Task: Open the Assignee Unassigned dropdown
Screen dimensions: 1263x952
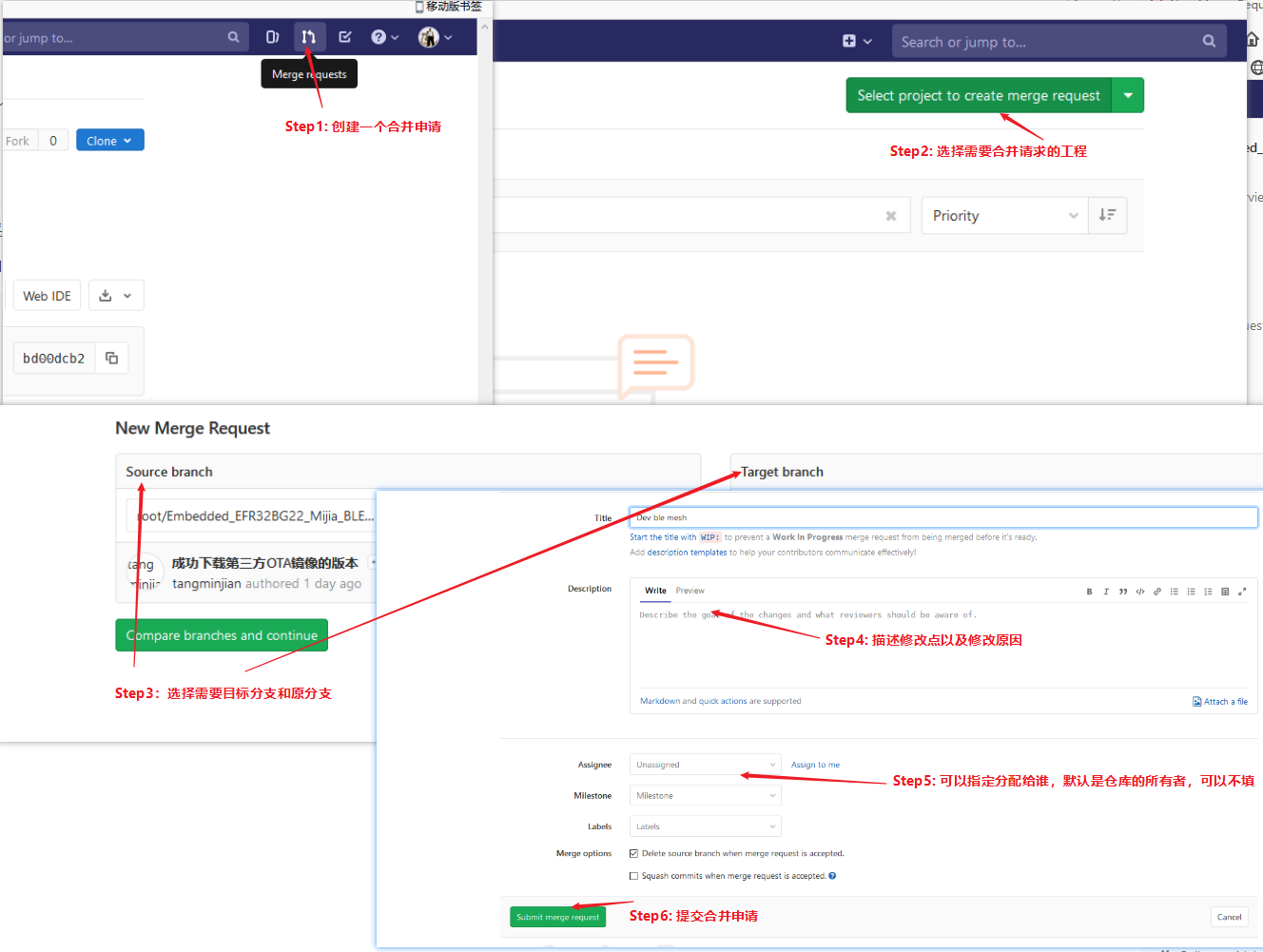Action: coord(705,765)
